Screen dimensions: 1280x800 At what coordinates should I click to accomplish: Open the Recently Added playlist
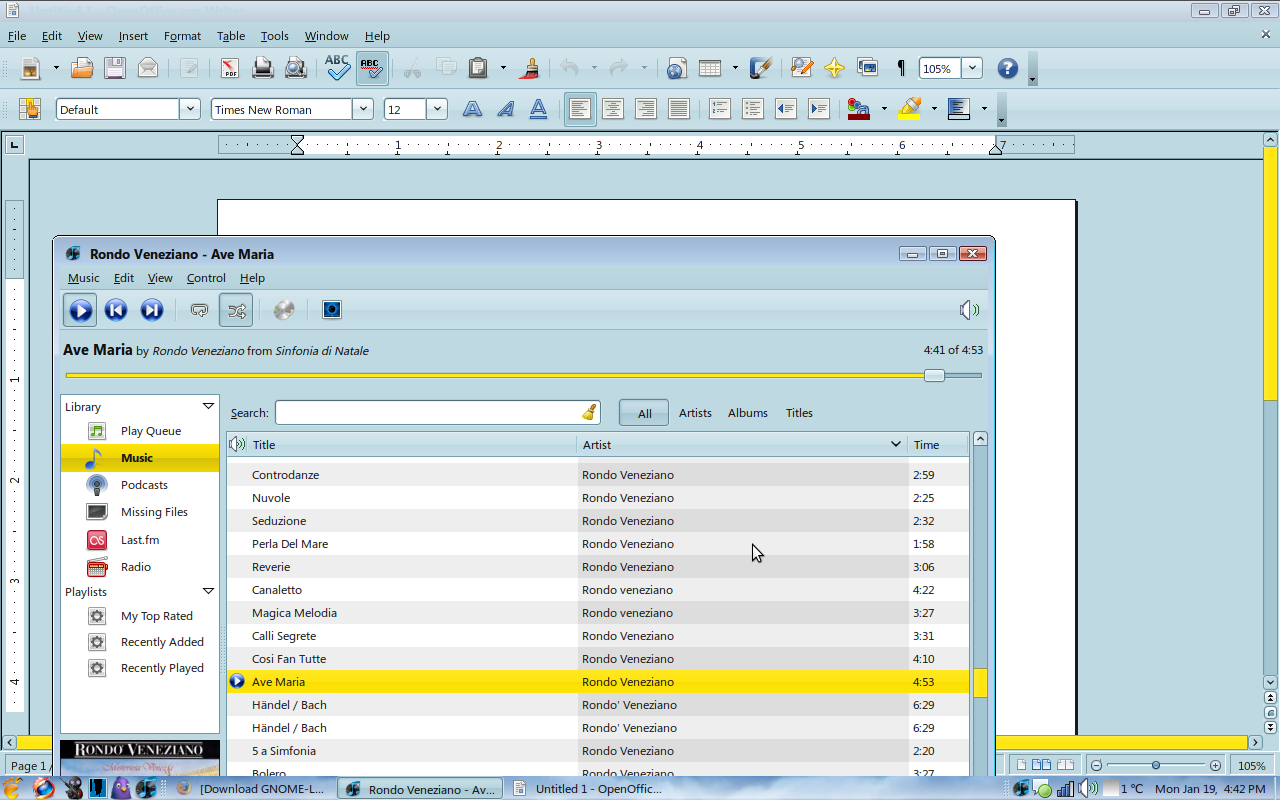tap(140, 642)
